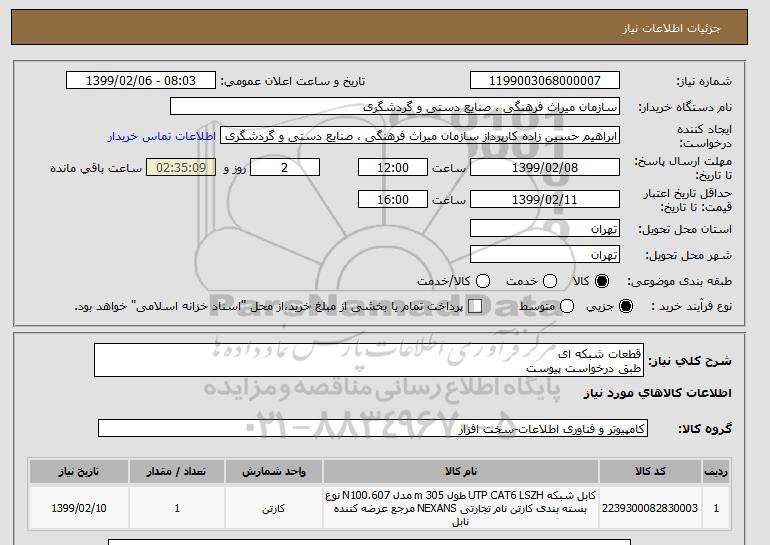This screenshot has width=770, height=545.
Task: Click the delivery province field تهران
Action: [x=545, y=229]
